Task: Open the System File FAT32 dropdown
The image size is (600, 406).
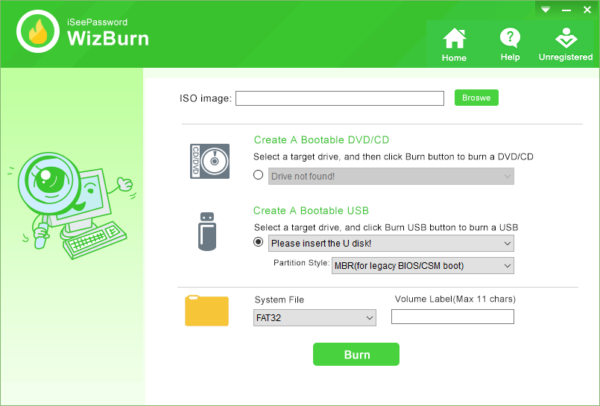Action: [x=315, y=318]
